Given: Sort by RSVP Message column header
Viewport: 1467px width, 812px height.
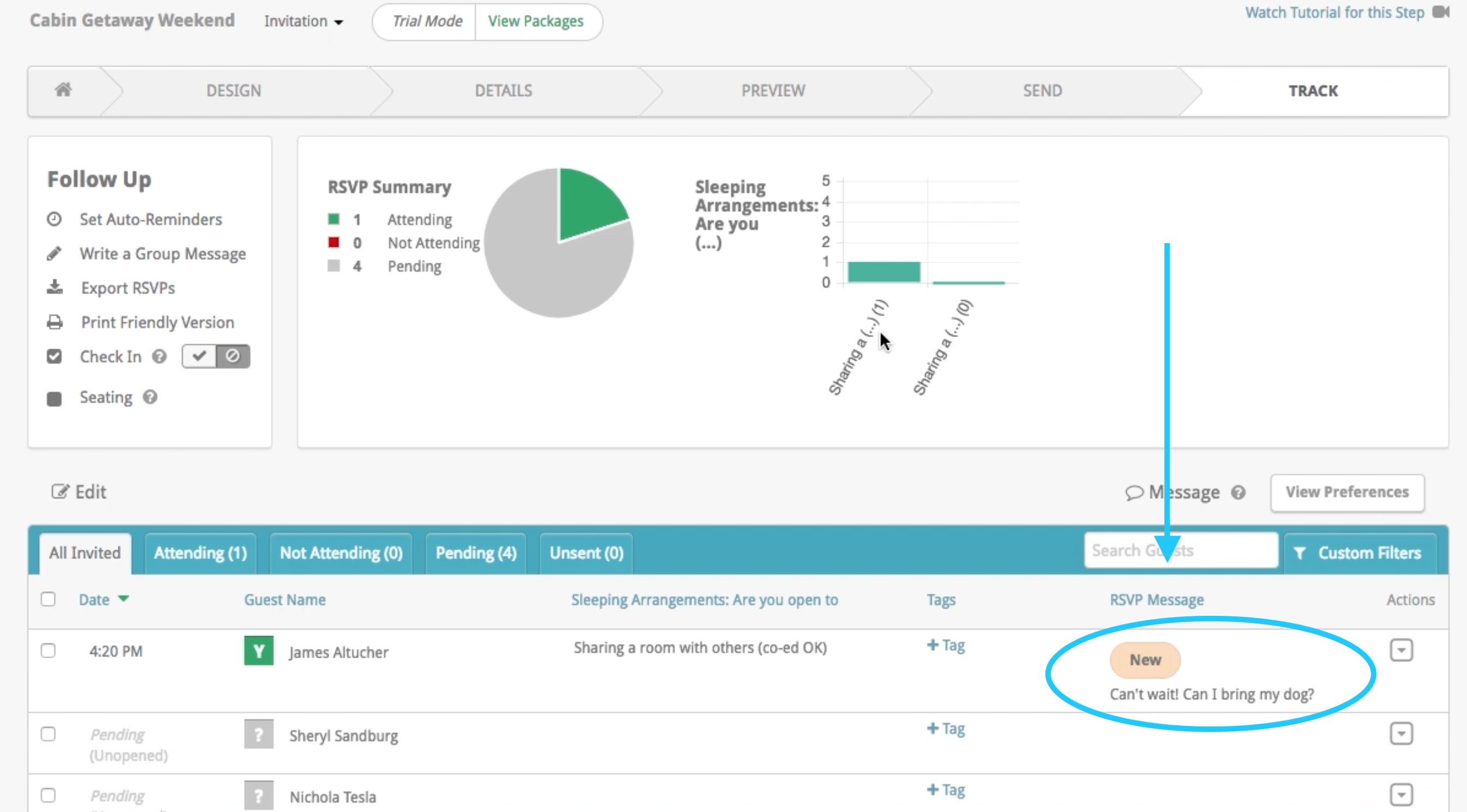Looking at the screenshot, I should click(1156, 599).
